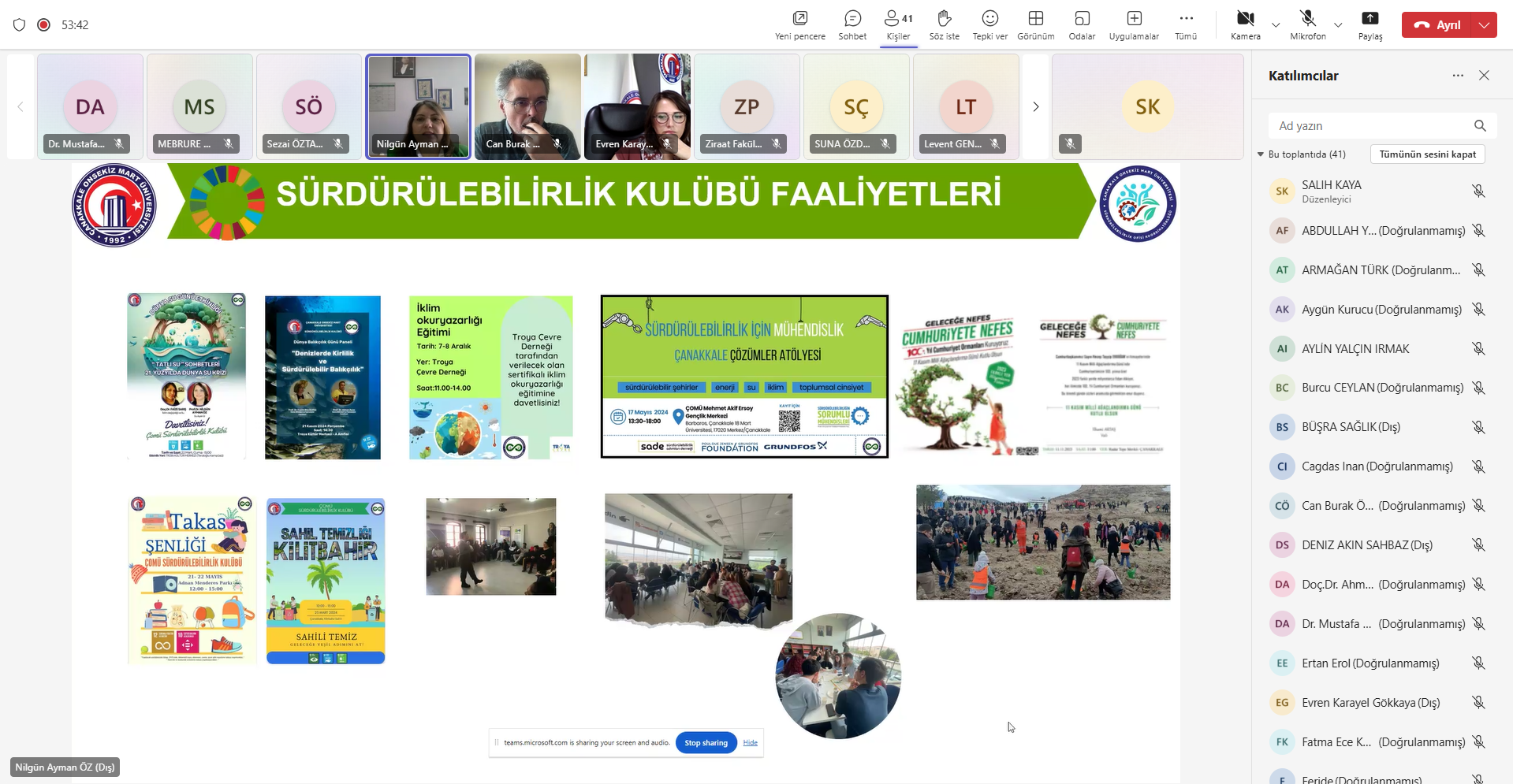This screenshot has height=784, width=1513.
Task: Click the Yeni pencere pop-out icon
Action: pos(799,24)
